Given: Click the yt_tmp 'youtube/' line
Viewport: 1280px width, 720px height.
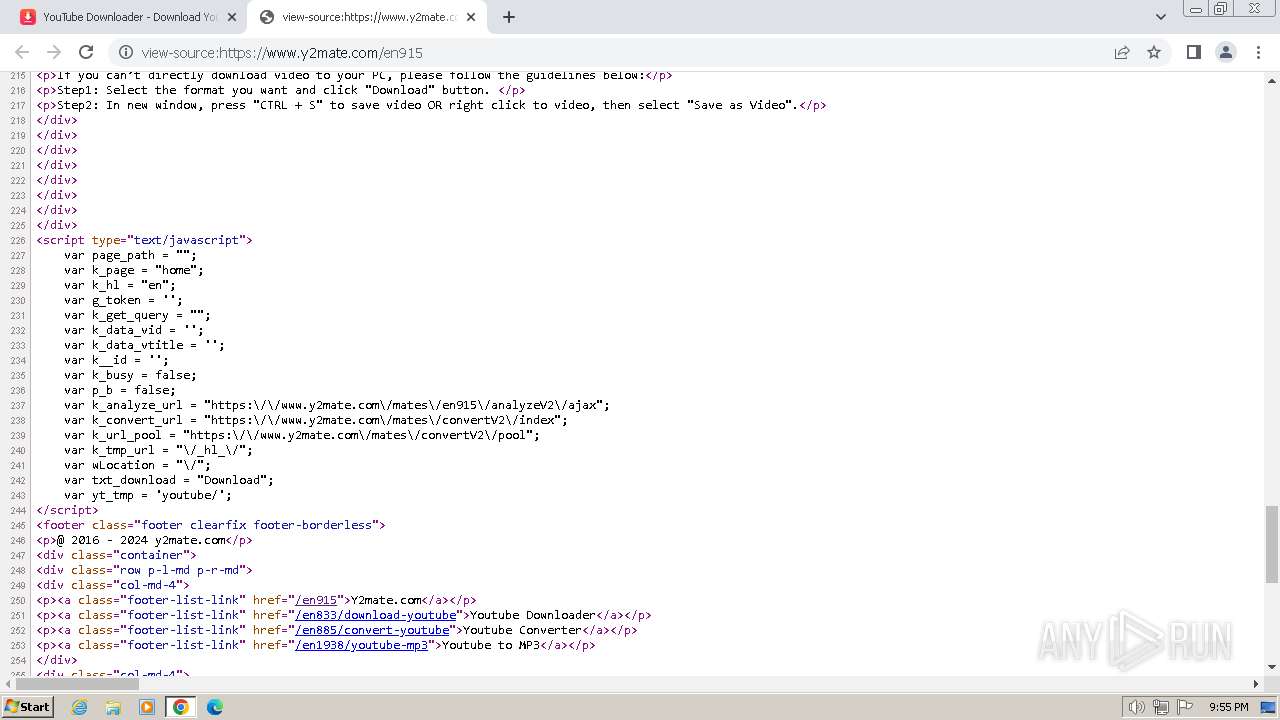Looking at the screenshot, I should (x=148, y=495).
